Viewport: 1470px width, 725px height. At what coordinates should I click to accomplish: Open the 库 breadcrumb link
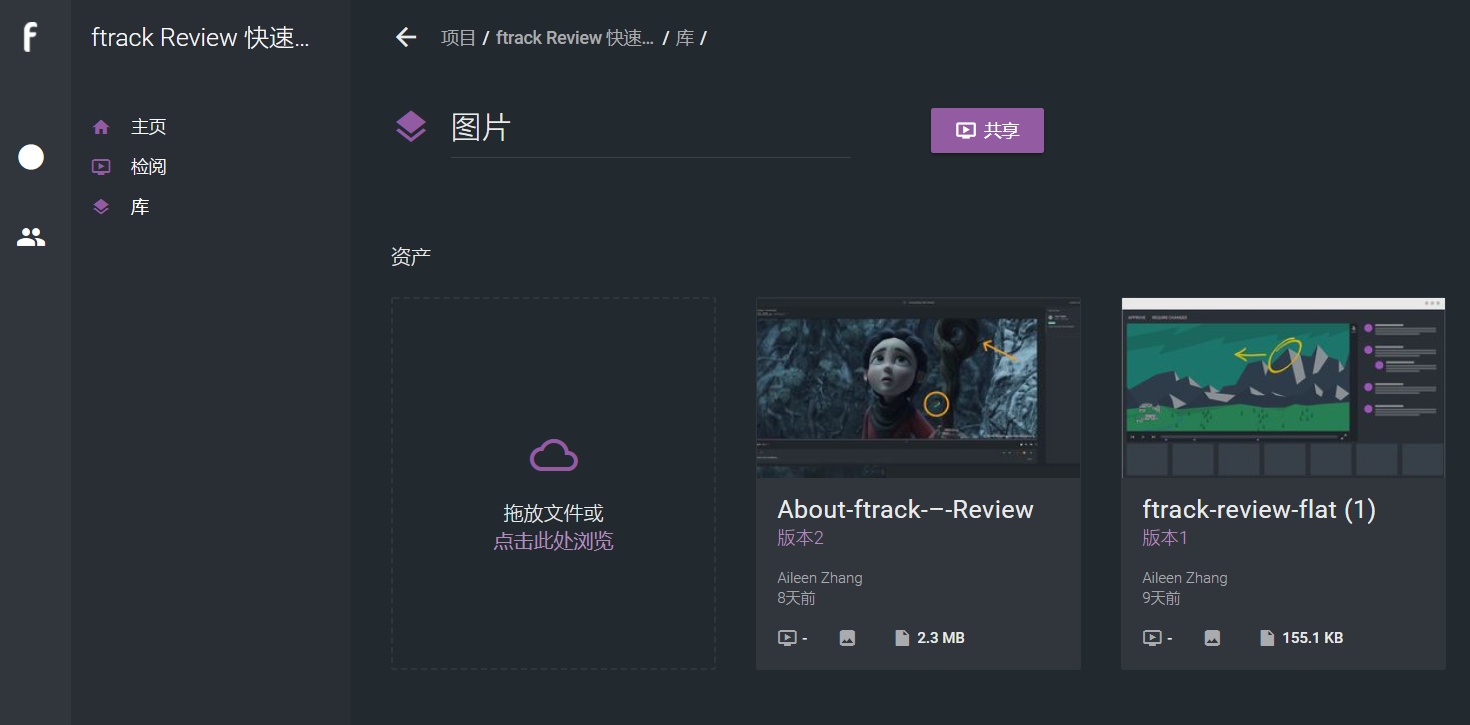[x=685, y=38]
